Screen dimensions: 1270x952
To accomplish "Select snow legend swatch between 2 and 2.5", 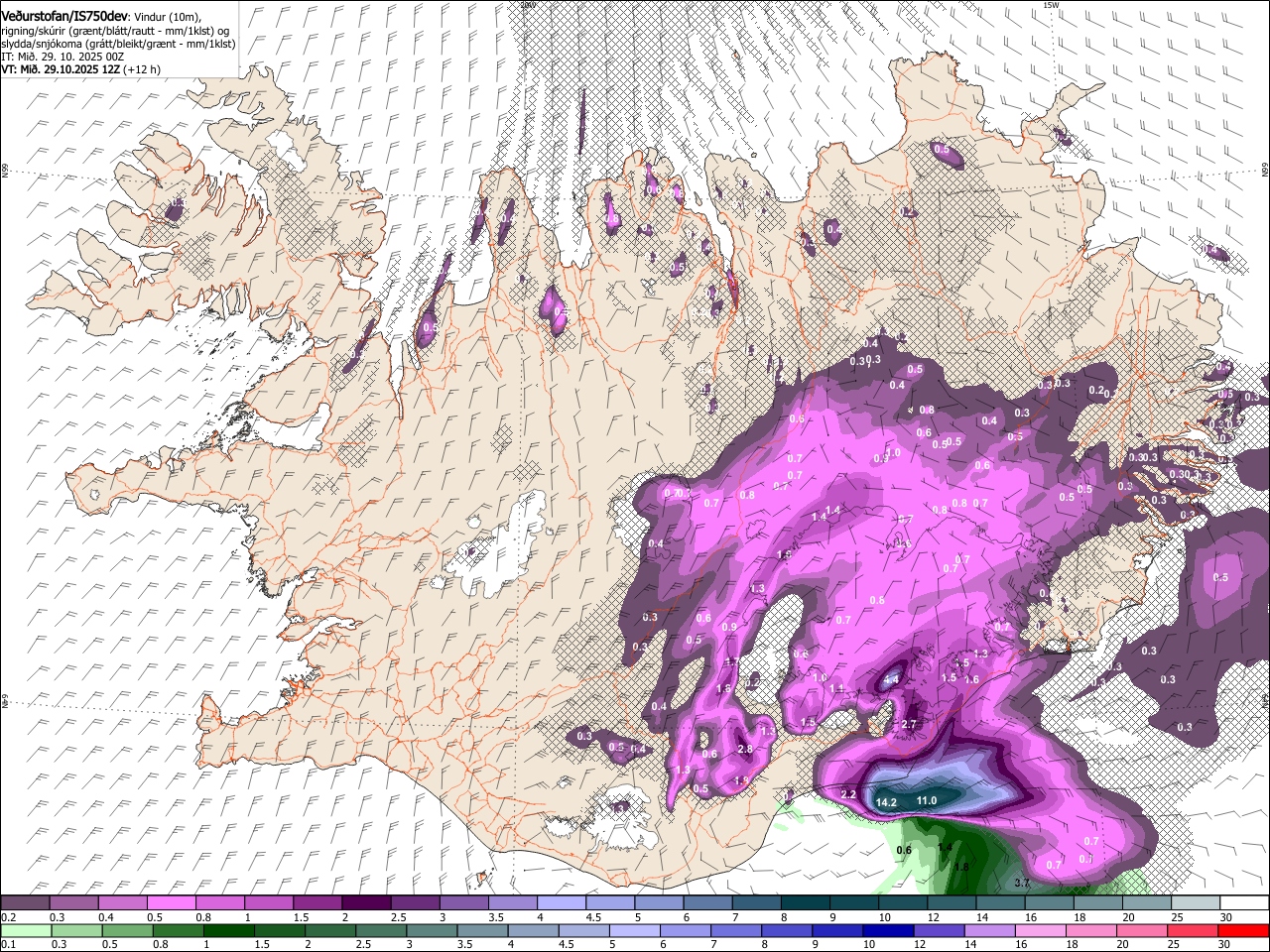I will click(366, 902).
